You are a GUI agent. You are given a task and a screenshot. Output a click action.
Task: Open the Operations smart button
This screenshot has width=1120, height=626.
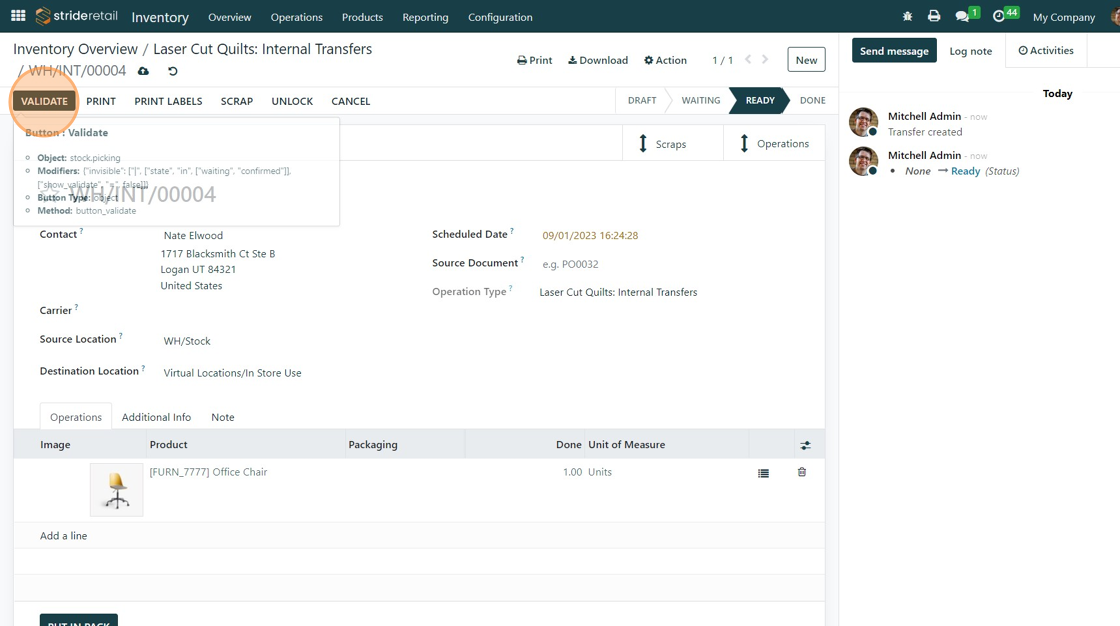pos(774,144)
